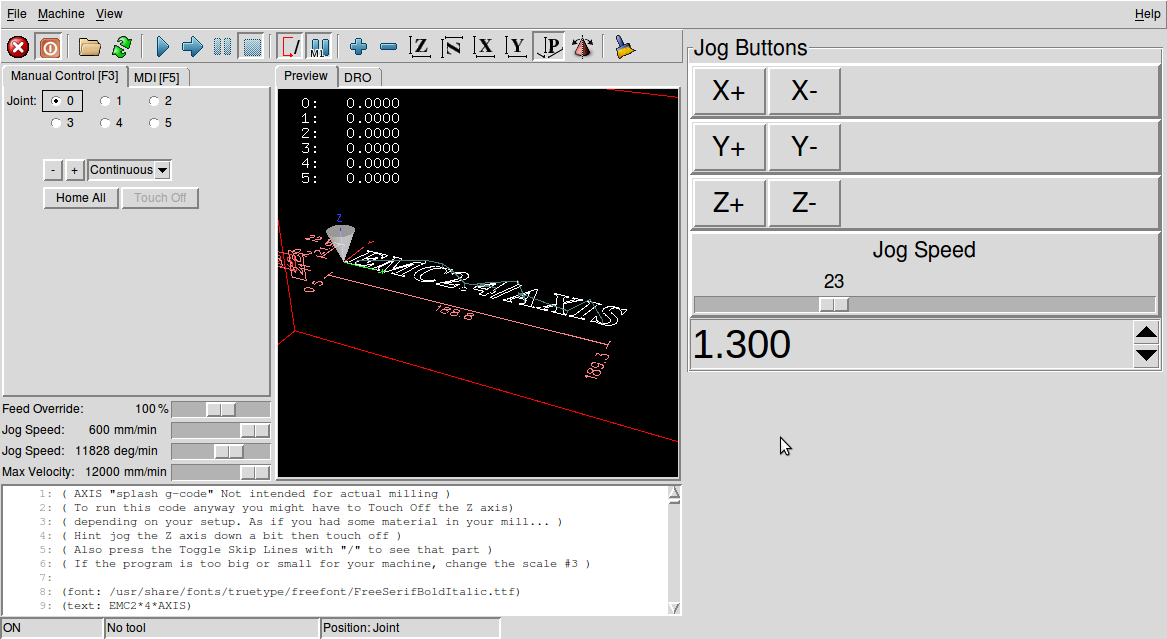Stop program execution icon

tap(252, 48)
